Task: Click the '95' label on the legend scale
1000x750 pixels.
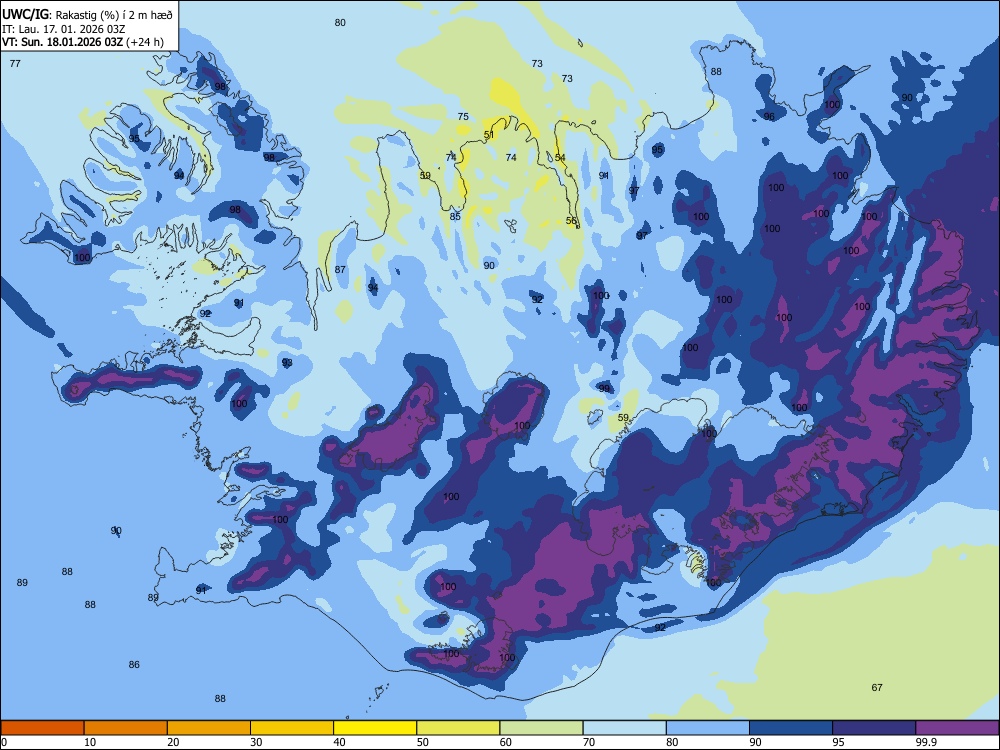Action: point(838,742)
